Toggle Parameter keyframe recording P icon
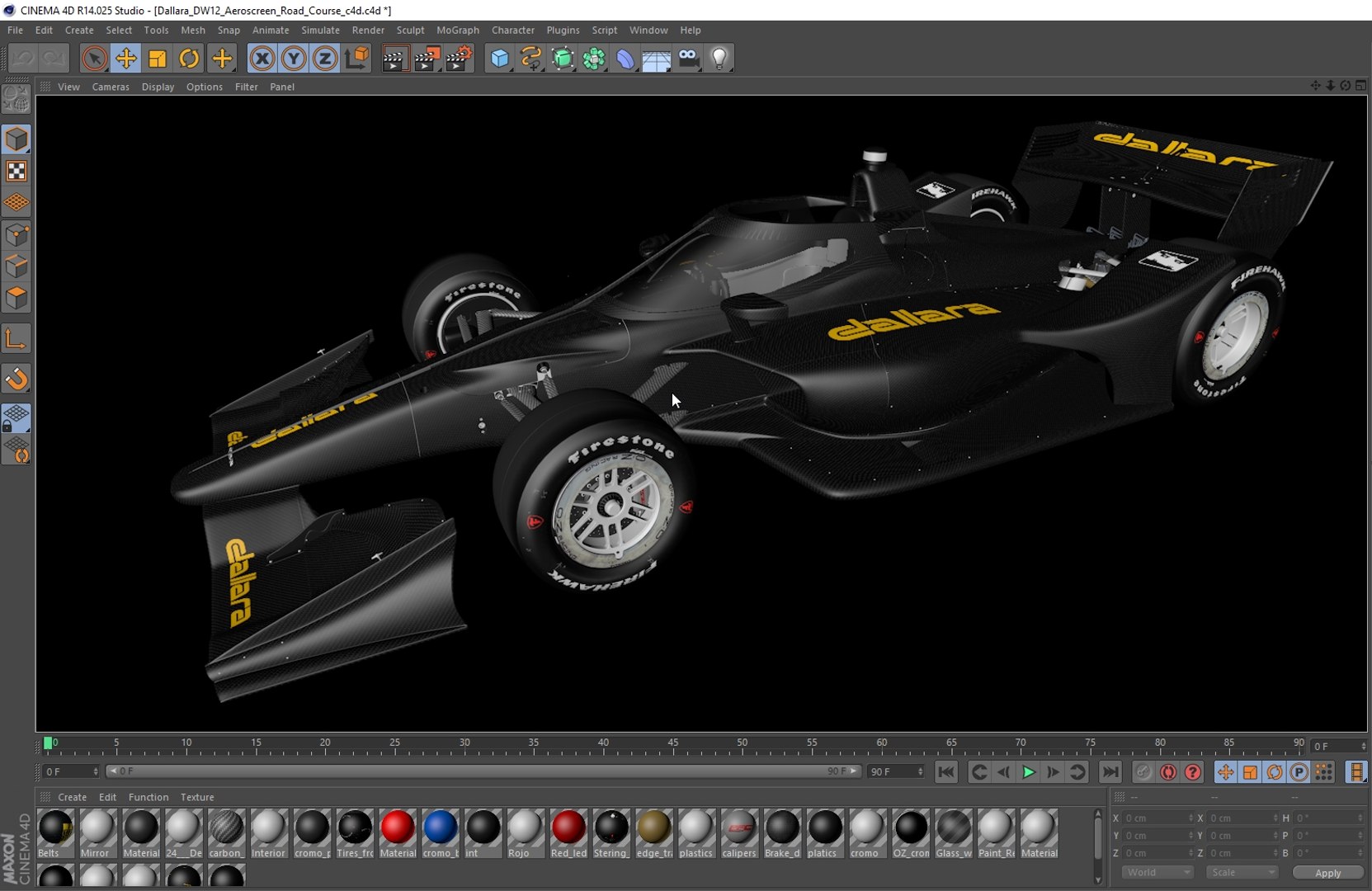1372x891 pixels. pos(1299,772)
